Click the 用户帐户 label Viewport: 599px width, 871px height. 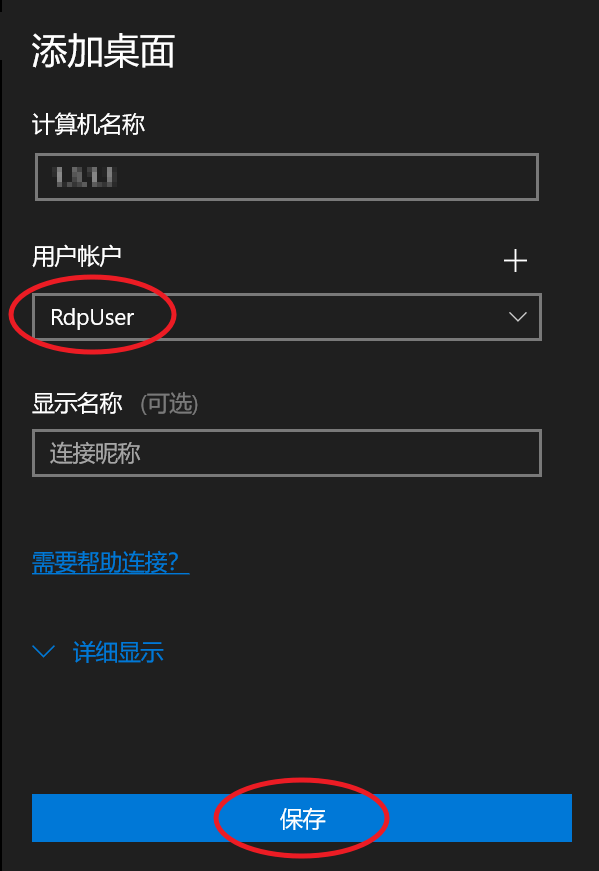coord(77,256)
